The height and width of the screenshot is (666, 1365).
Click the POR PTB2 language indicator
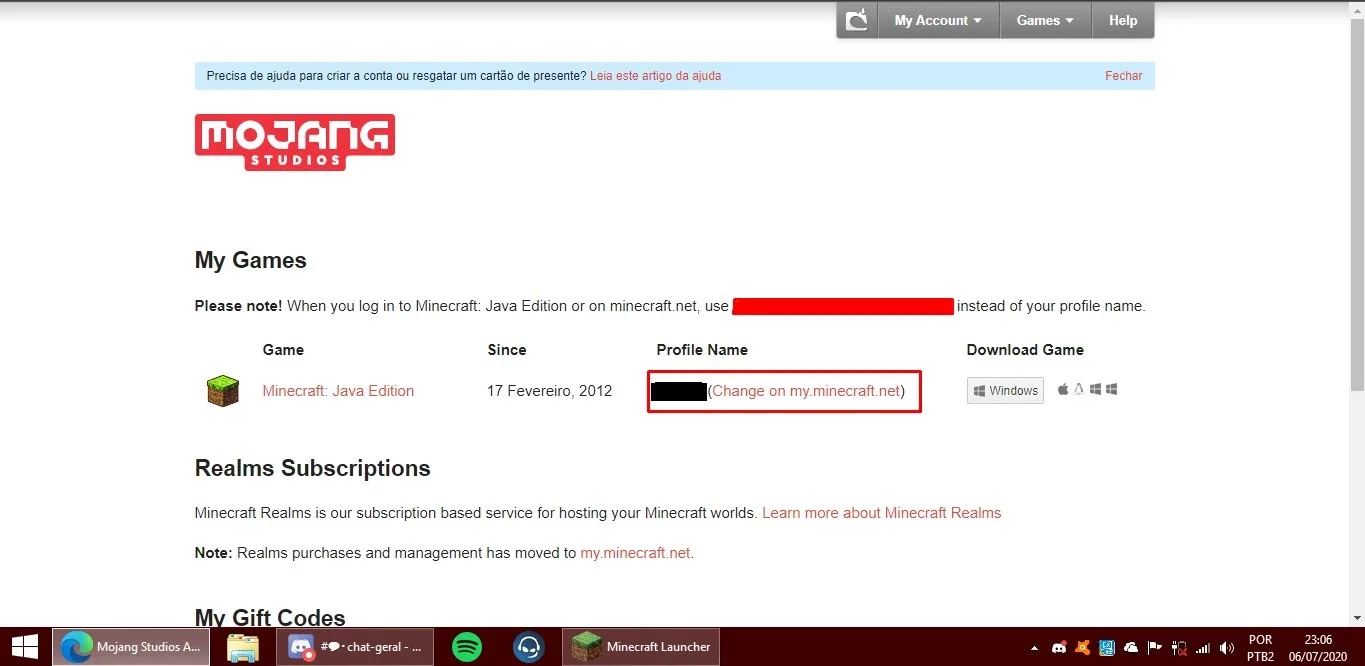tap(1261, 648)
